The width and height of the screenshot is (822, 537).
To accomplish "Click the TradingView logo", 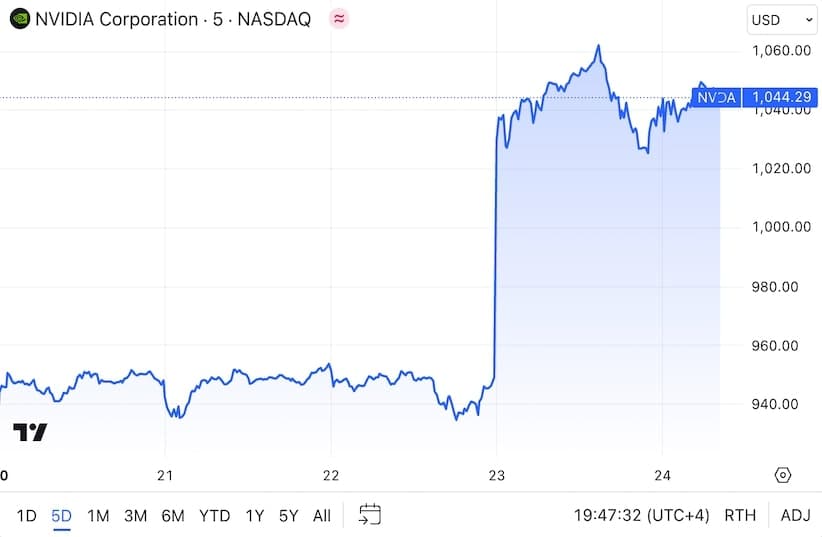I will tap(30, 432).
